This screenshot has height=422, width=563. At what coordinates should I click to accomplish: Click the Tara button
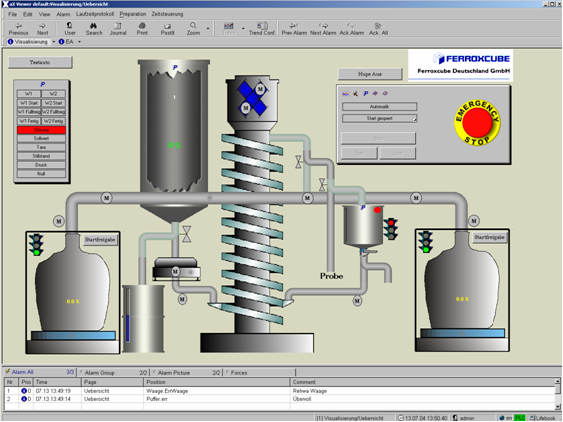click(41, 147)
